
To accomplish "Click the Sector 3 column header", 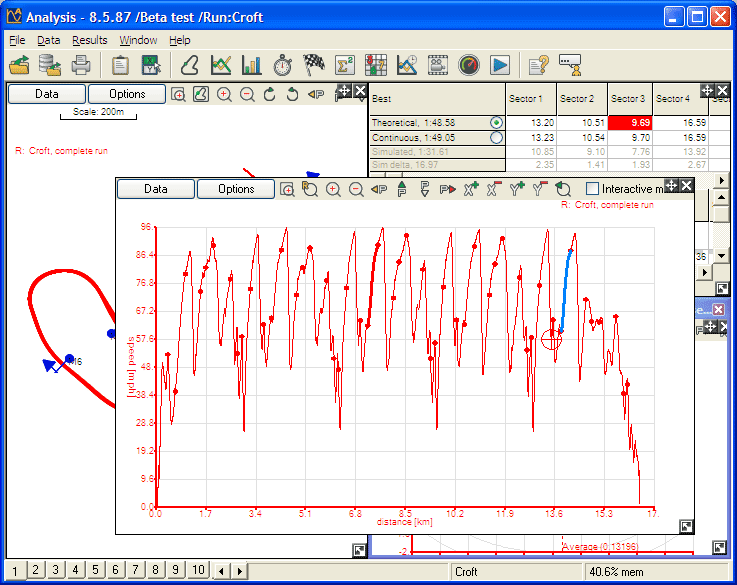I will point(628,99).
